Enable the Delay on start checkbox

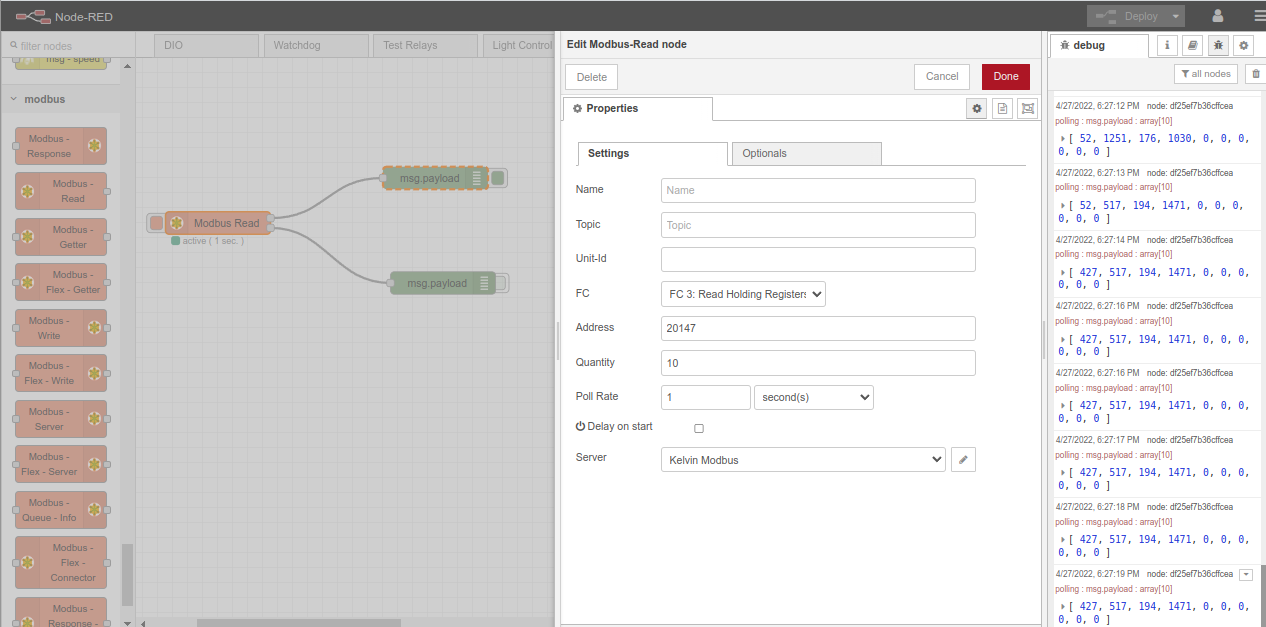click(699, 428)
